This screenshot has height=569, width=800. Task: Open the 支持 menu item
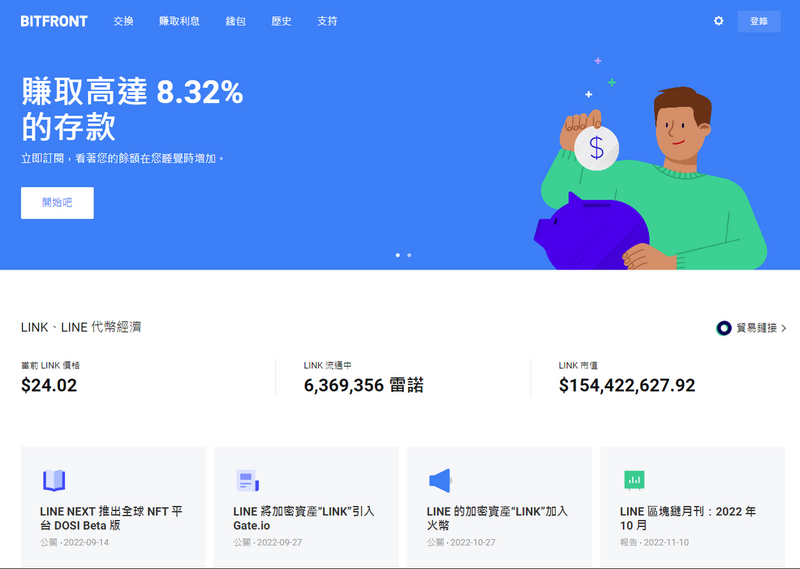[x=327, y=21]
